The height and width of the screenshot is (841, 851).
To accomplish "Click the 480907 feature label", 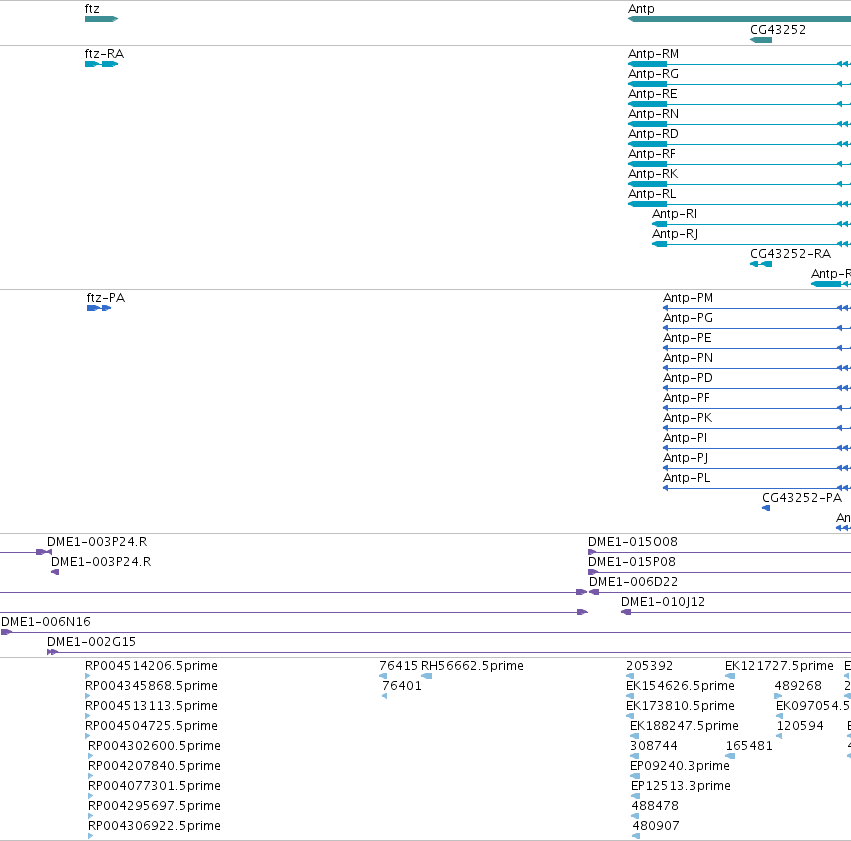I will 656,826.
